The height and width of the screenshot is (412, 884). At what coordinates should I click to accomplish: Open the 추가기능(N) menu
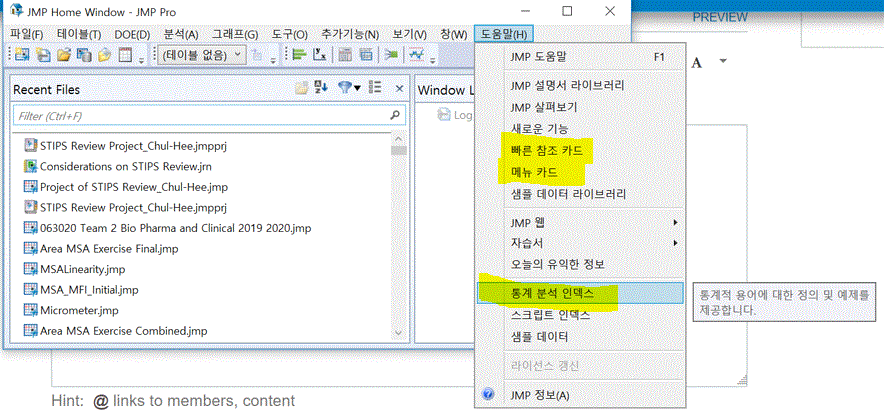[350, 34]
